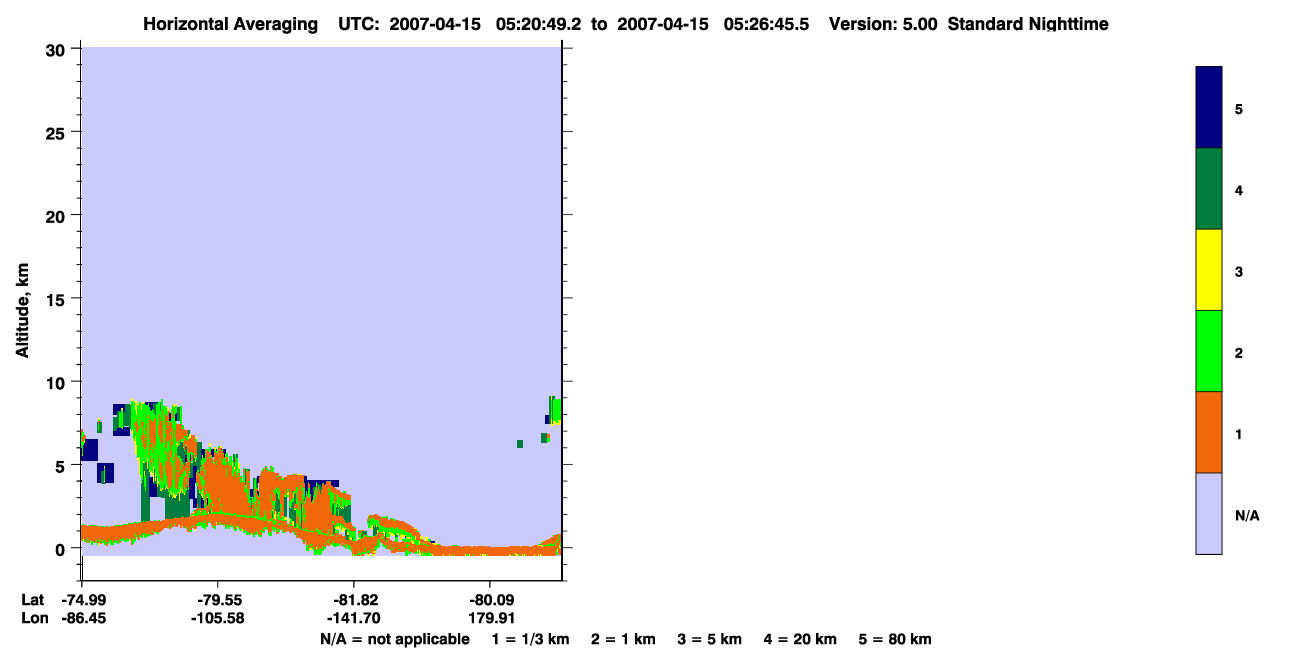Click the y-axis tick label 15
The image size is (1300, 667).
[x=58, y=299]
